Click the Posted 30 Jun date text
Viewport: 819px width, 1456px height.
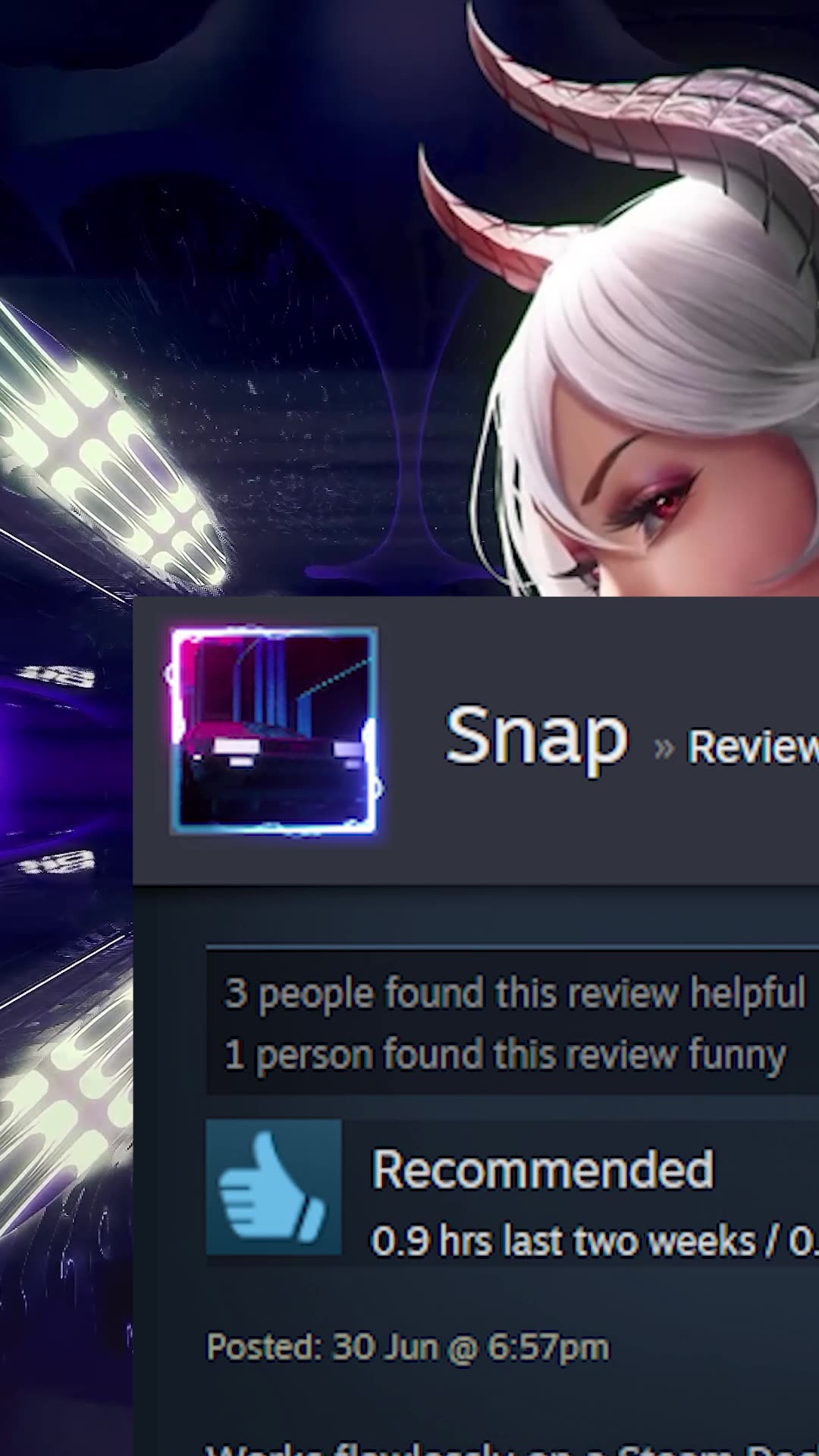click(408, 1347)
